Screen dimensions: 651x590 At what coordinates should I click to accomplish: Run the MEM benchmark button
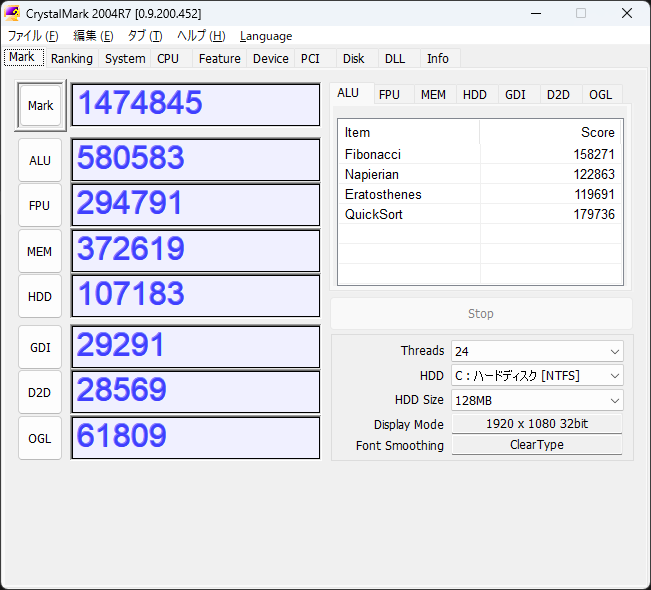click(x=40, y=251)
